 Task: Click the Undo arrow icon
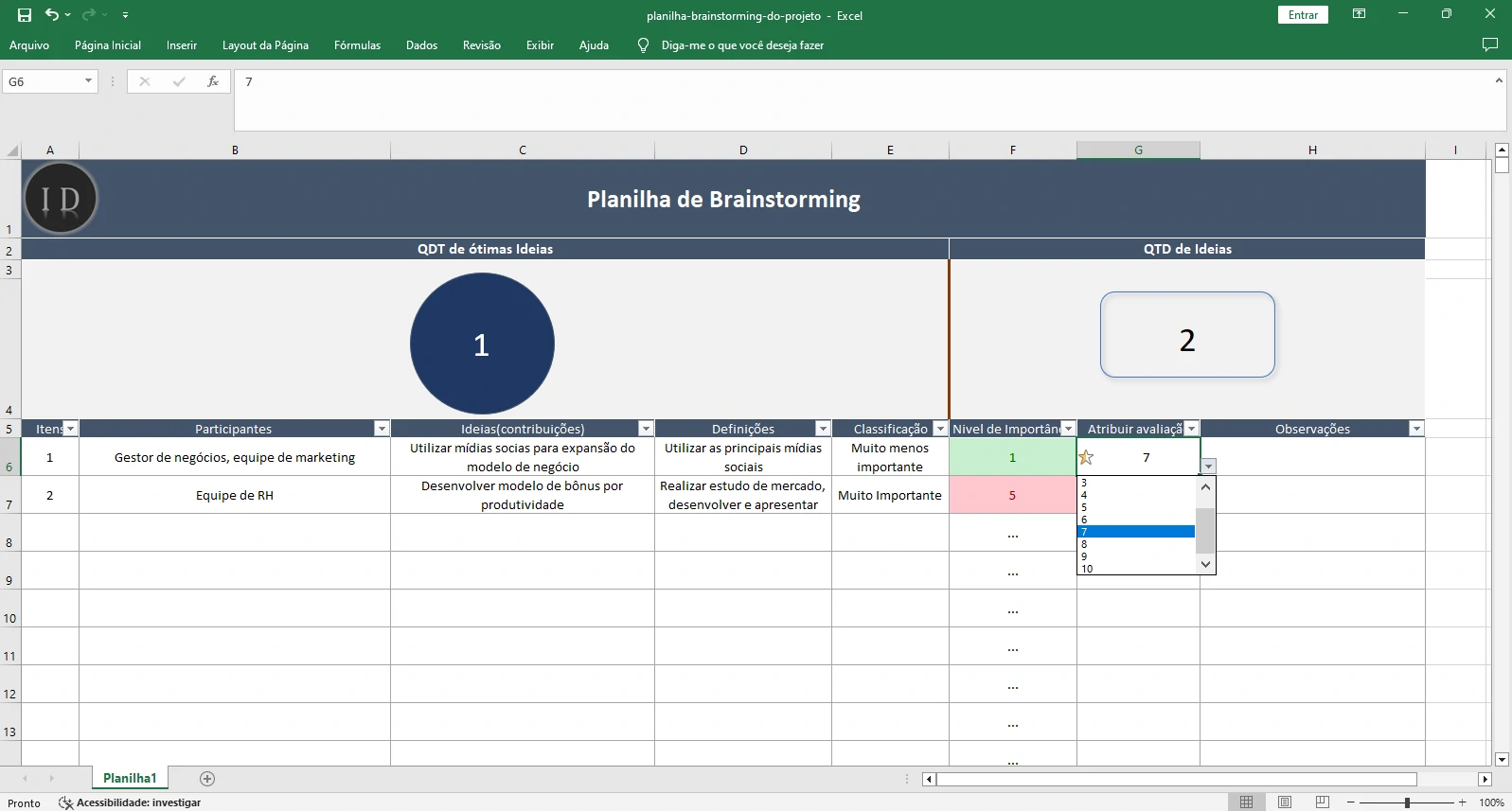(x=52, y=15)
